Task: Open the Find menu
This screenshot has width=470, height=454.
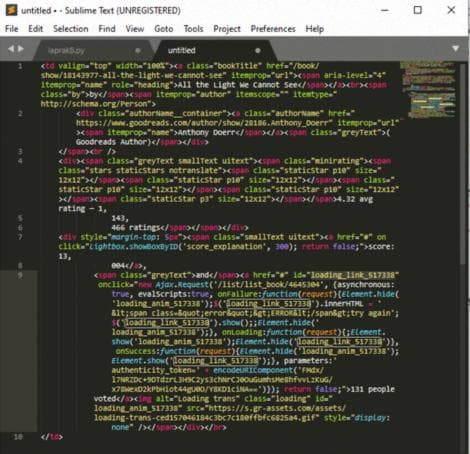Action: tap(107, 29)
